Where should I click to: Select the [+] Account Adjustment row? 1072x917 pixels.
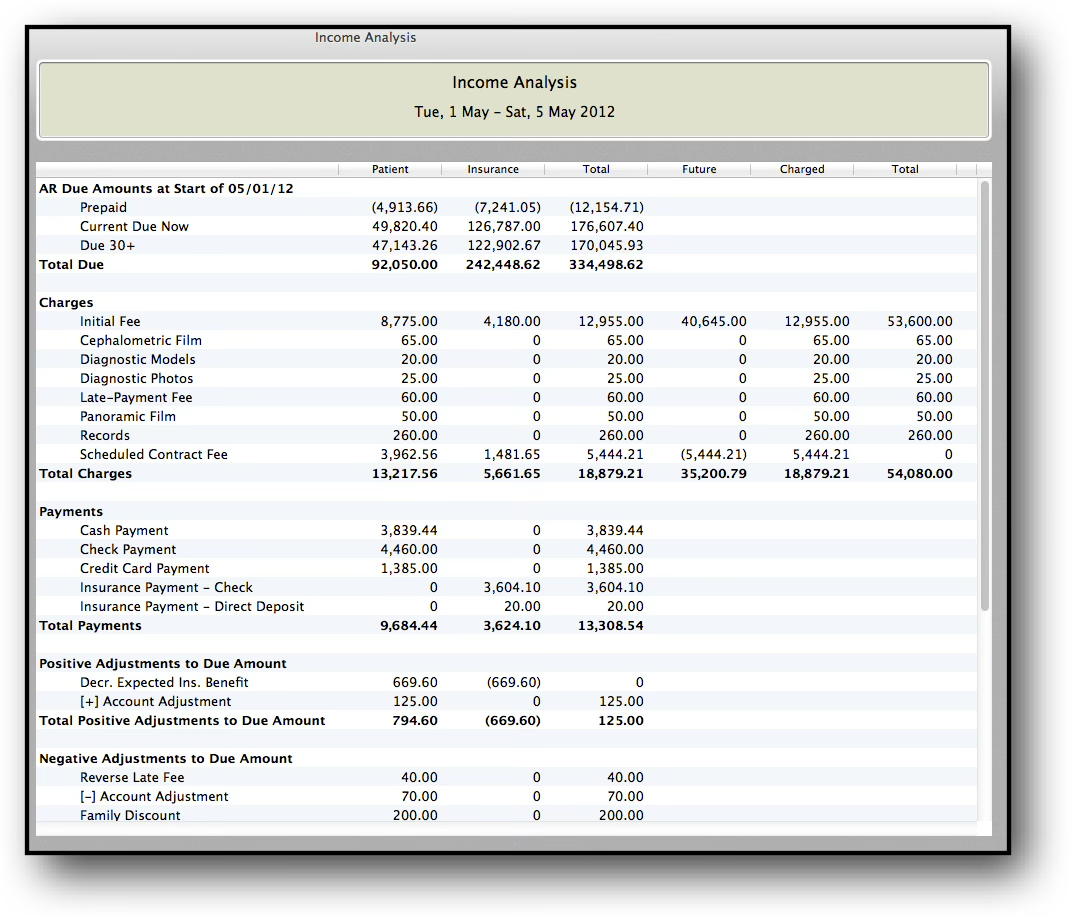pyautogui.click(x=507, y=702)
